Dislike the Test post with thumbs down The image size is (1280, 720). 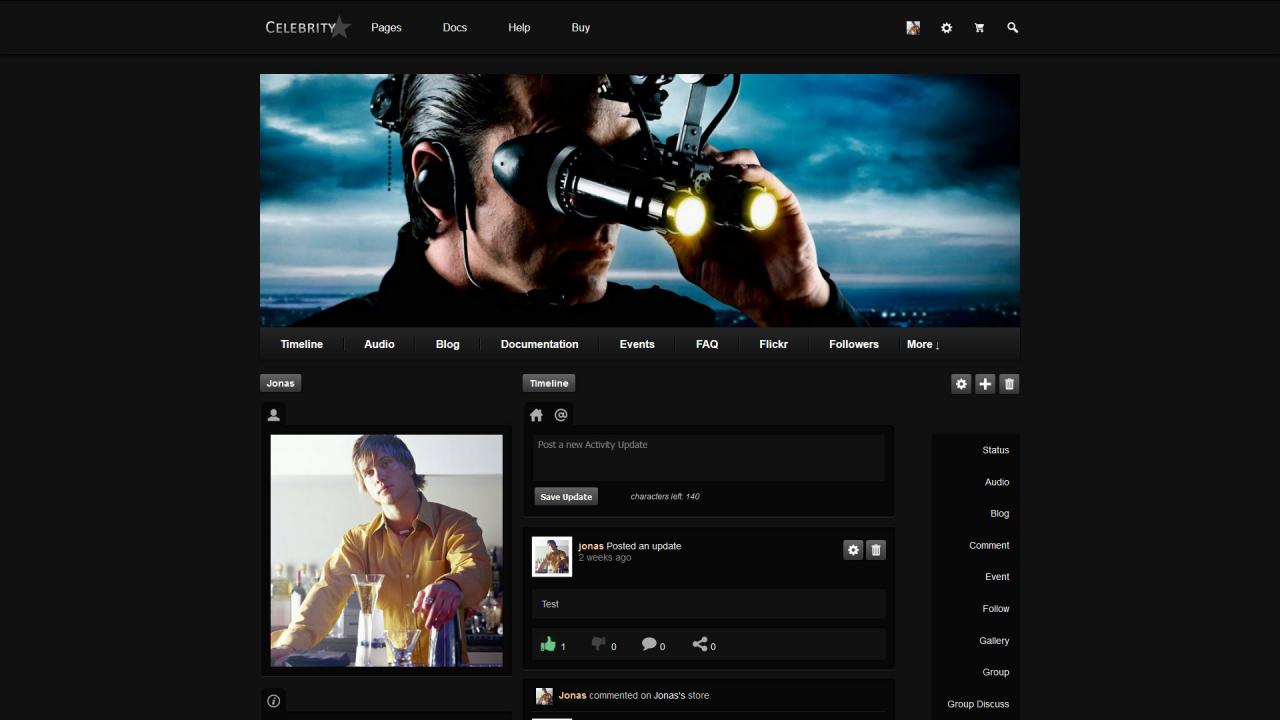599,645
